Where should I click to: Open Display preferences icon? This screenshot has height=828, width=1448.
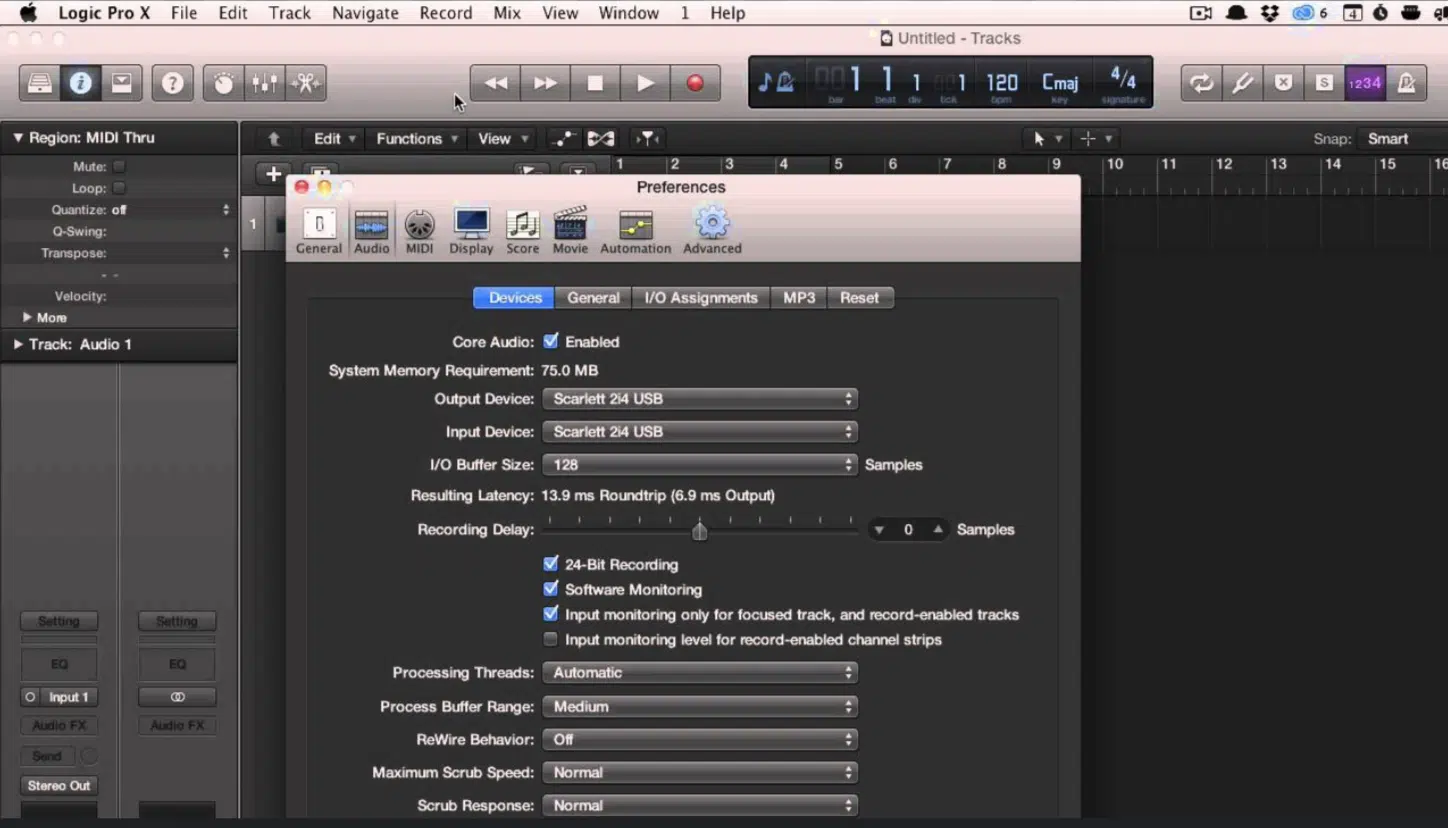[x=471, y=231]
